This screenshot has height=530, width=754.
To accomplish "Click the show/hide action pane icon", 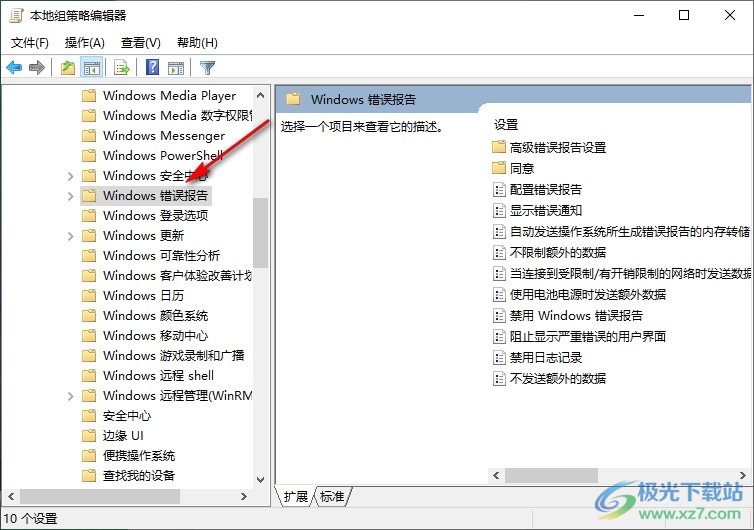I will point(176,68).
